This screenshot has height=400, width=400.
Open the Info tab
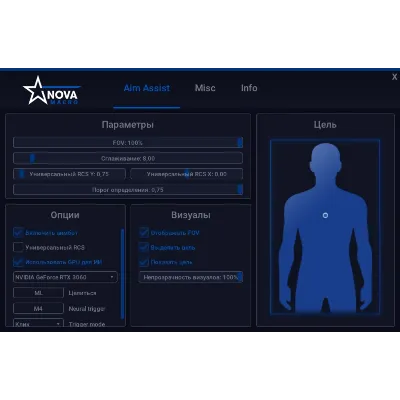tap(249, 88)
